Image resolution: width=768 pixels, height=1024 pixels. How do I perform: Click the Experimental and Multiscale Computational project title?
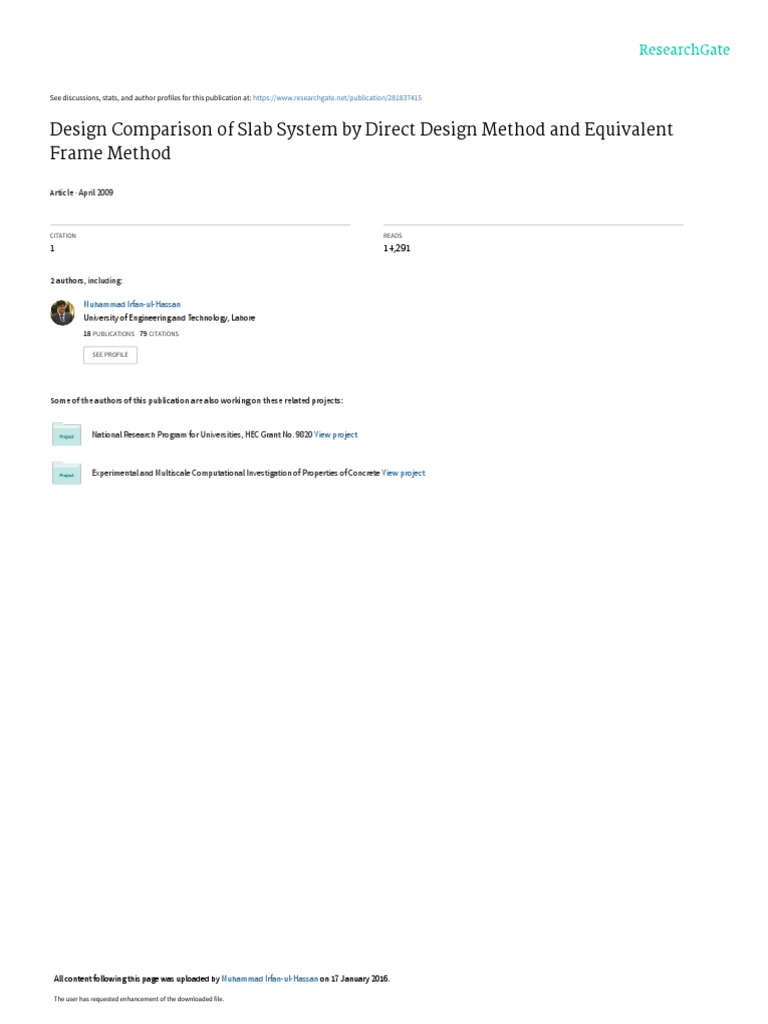236,473
